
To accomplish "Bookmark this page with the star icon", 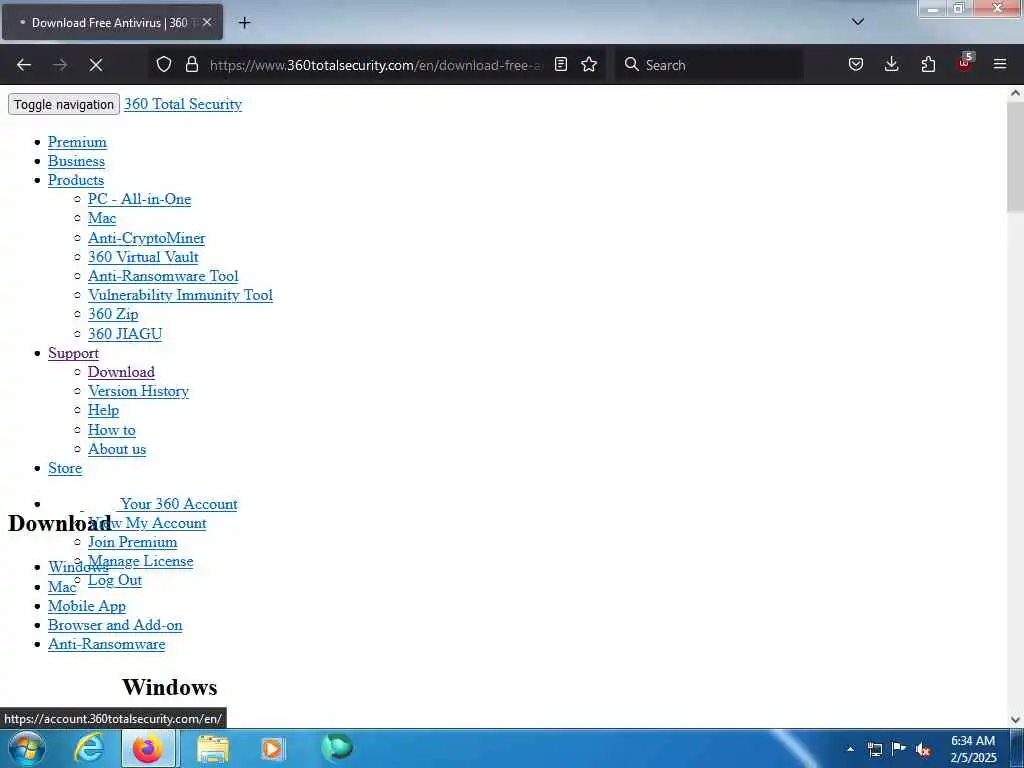I will coord(589,65).
